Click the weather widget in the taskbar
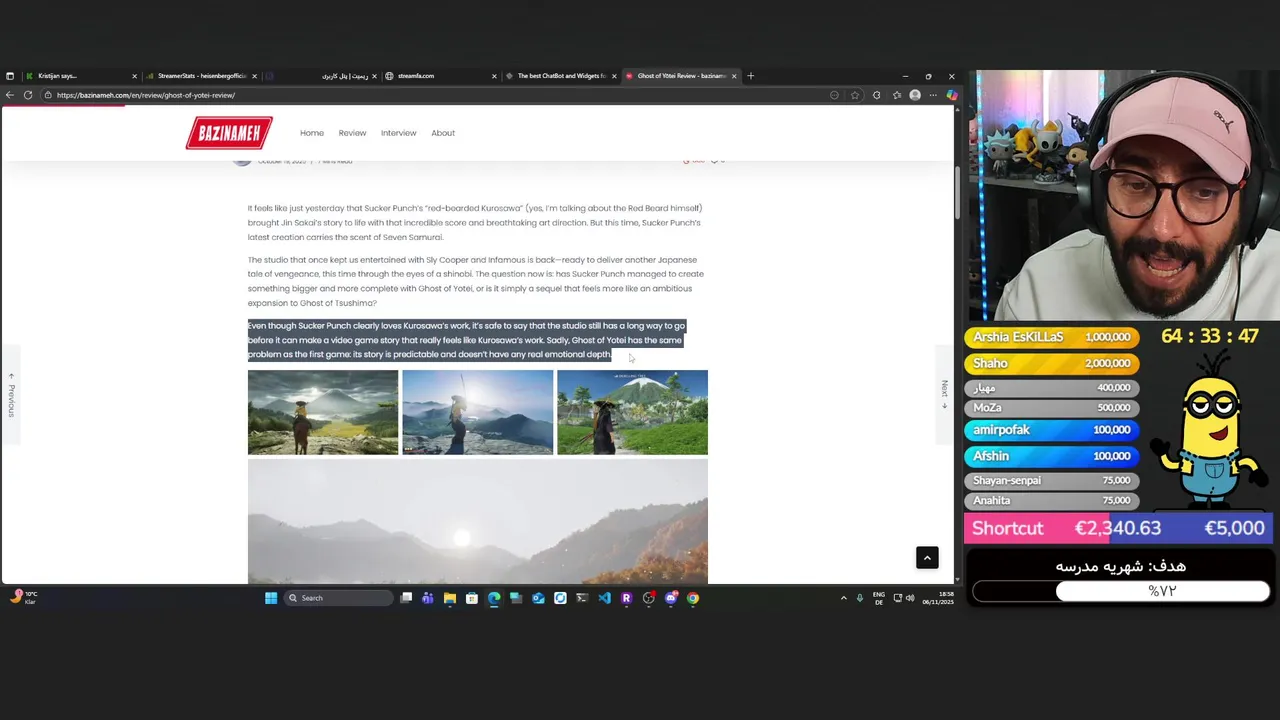The height and width of the screenshot is (720, 1280). click(24, 597)
